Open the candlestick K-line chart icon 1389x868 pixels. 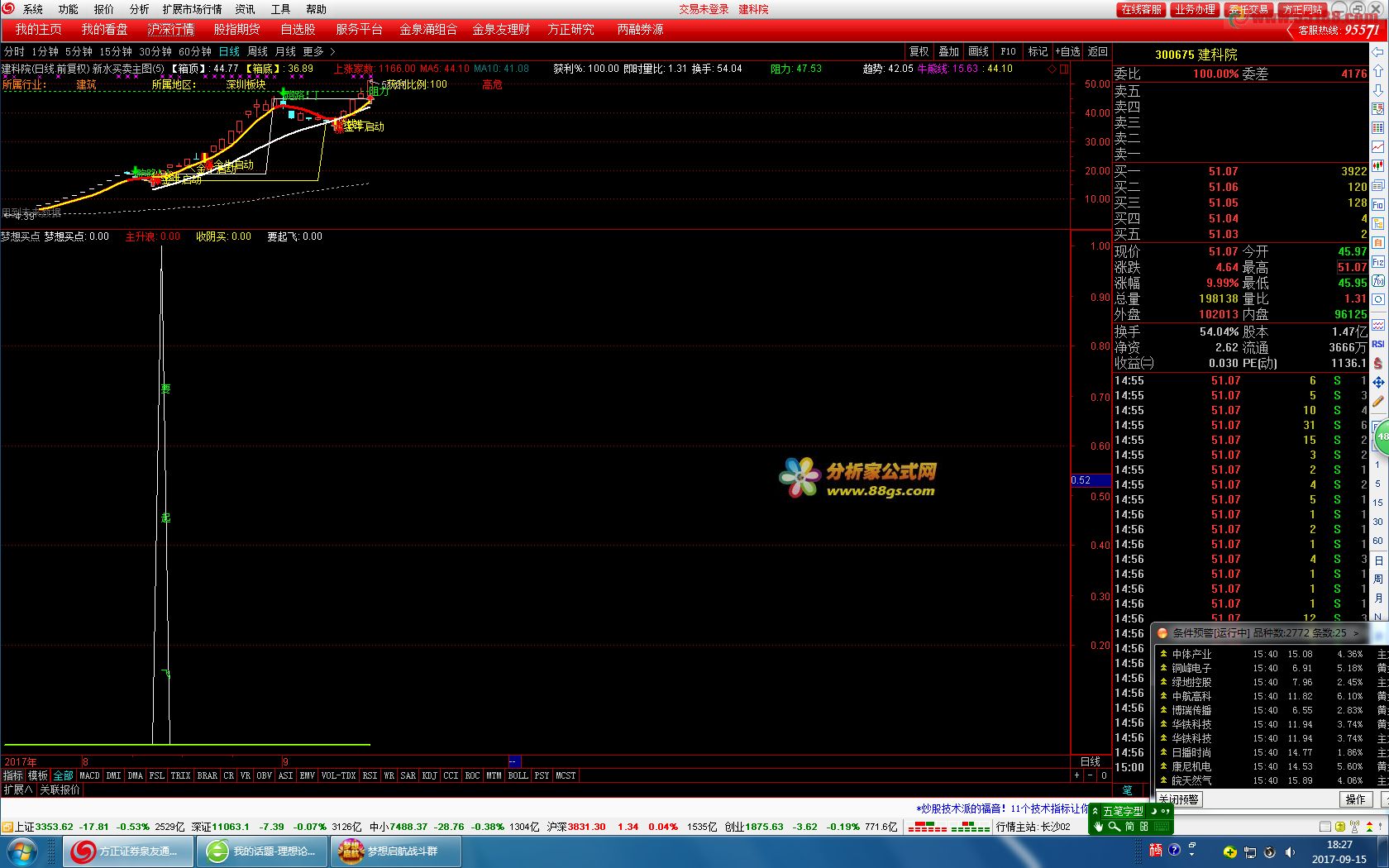click(1378, 166)
